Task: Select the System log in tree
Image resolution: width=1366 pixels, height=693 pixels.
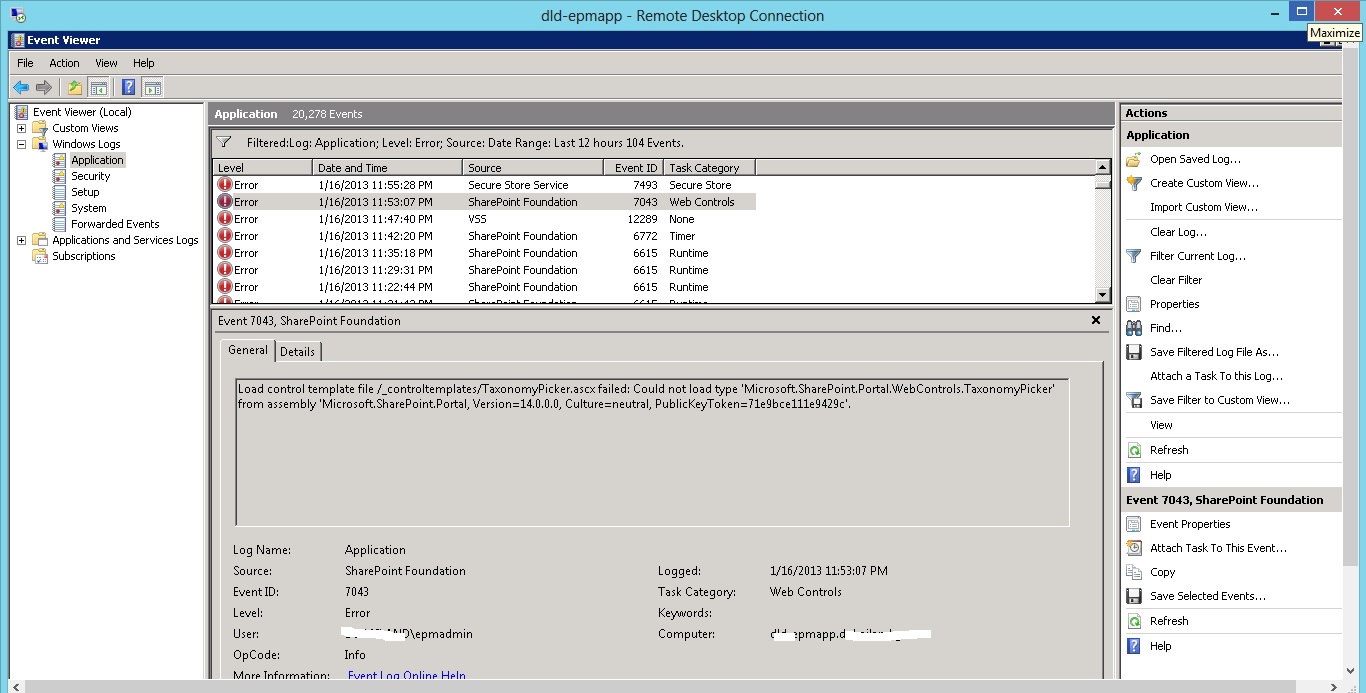Action: tap(88, 208)
